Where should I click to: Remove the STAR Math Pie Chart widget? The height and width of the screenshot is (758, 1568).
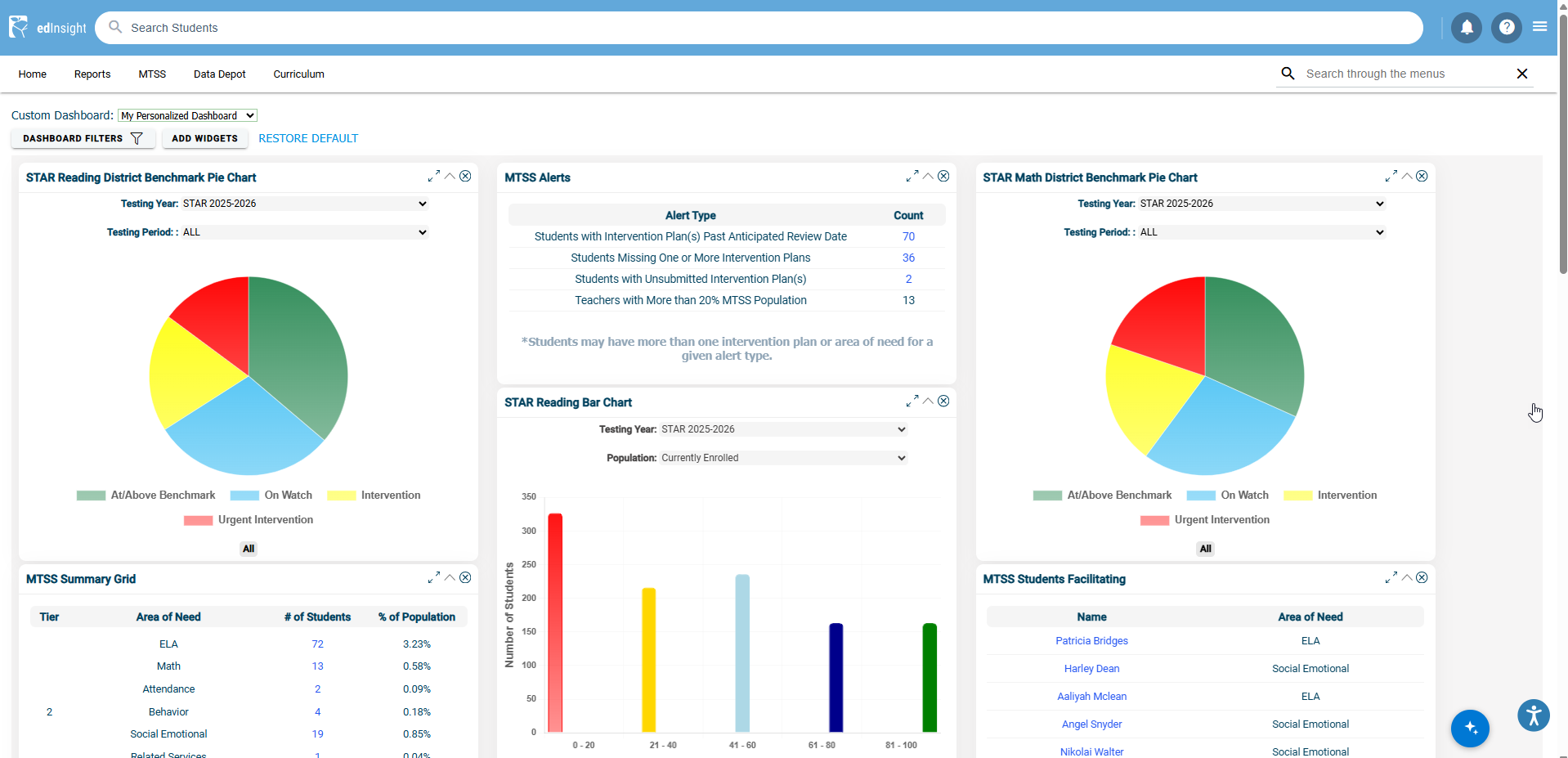tap(1422, 176)
